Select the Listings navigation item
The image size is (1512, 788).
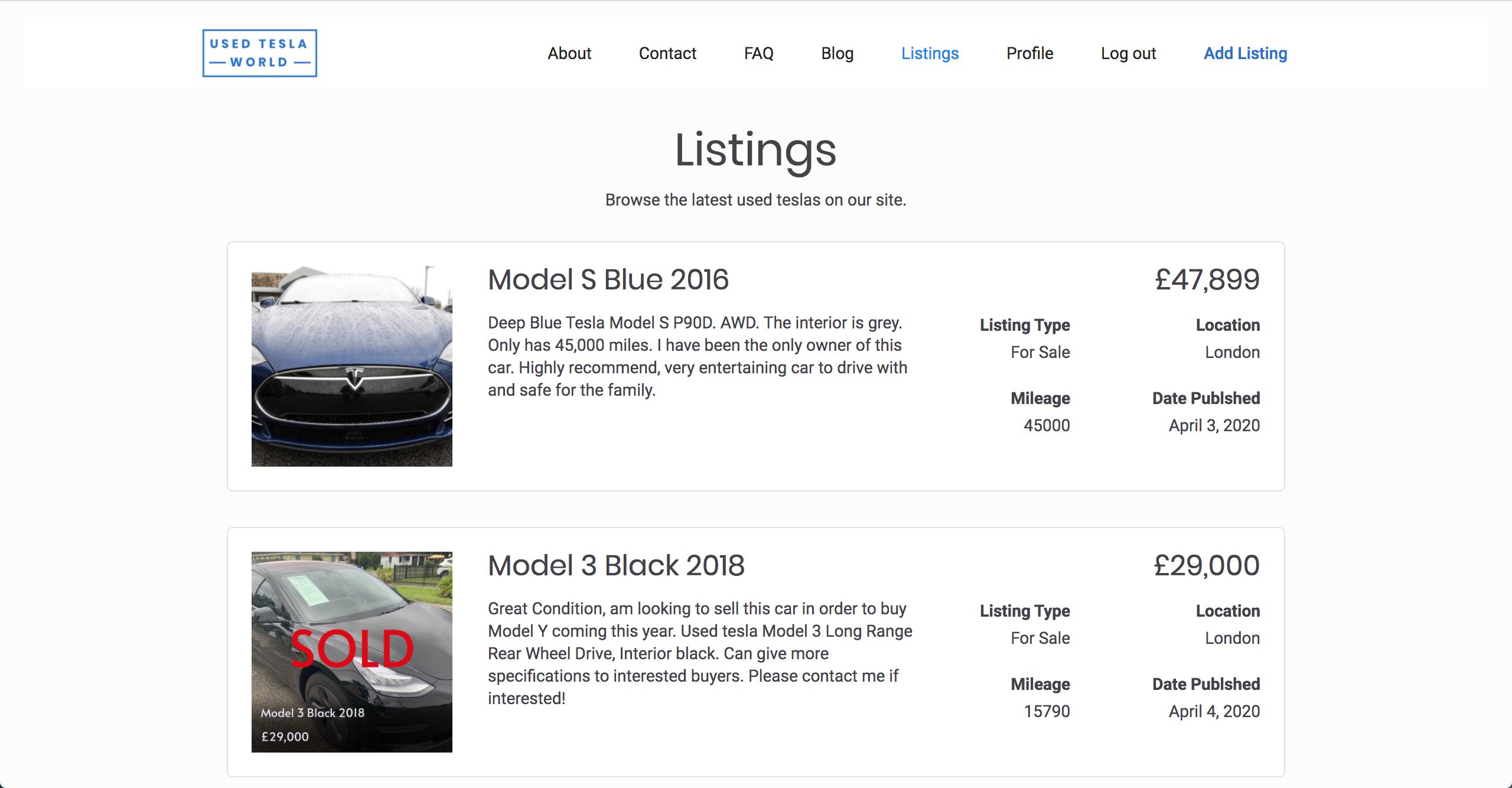(x=930, y=53)
